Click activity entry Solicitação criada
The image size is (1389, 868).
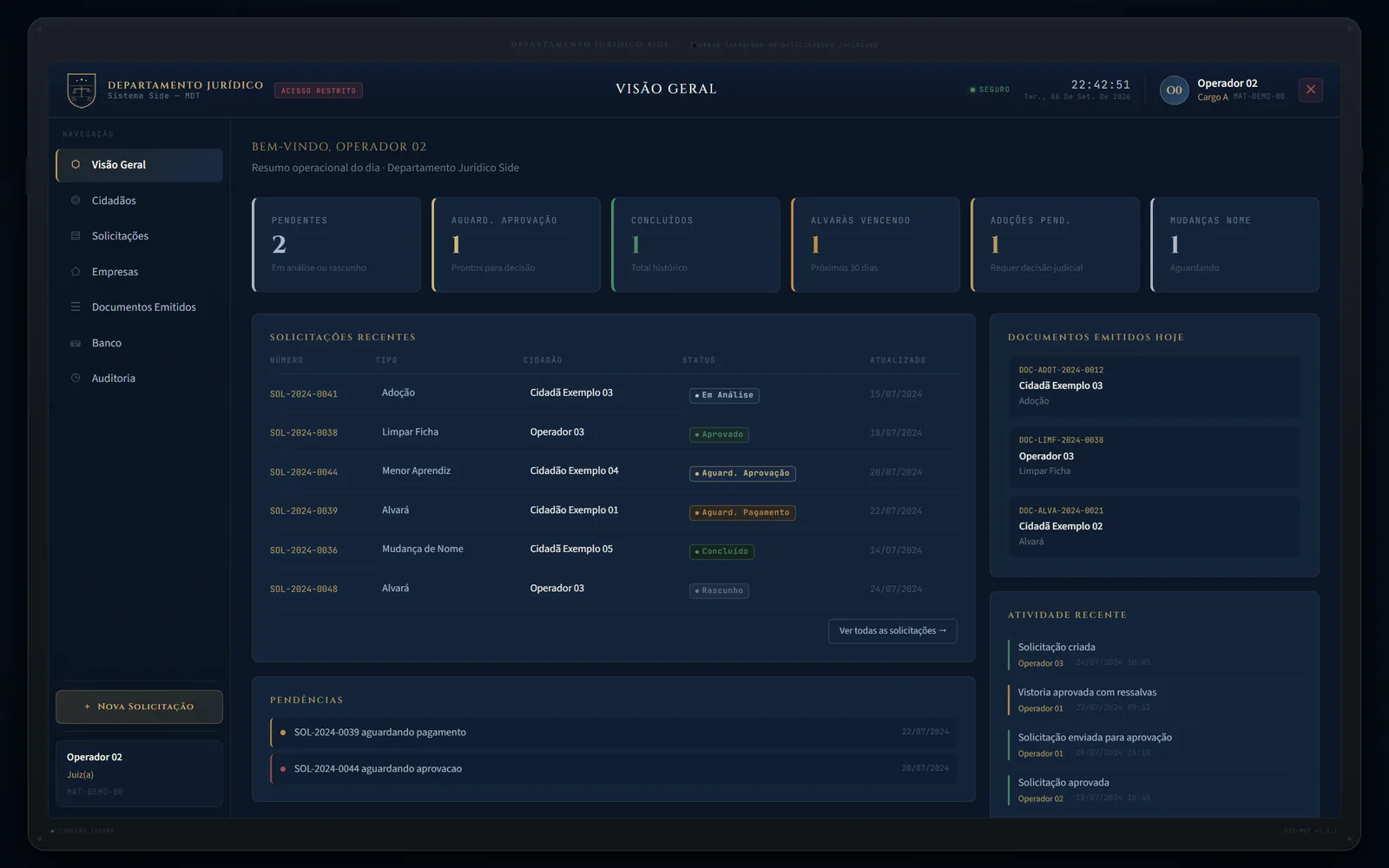1155,654
